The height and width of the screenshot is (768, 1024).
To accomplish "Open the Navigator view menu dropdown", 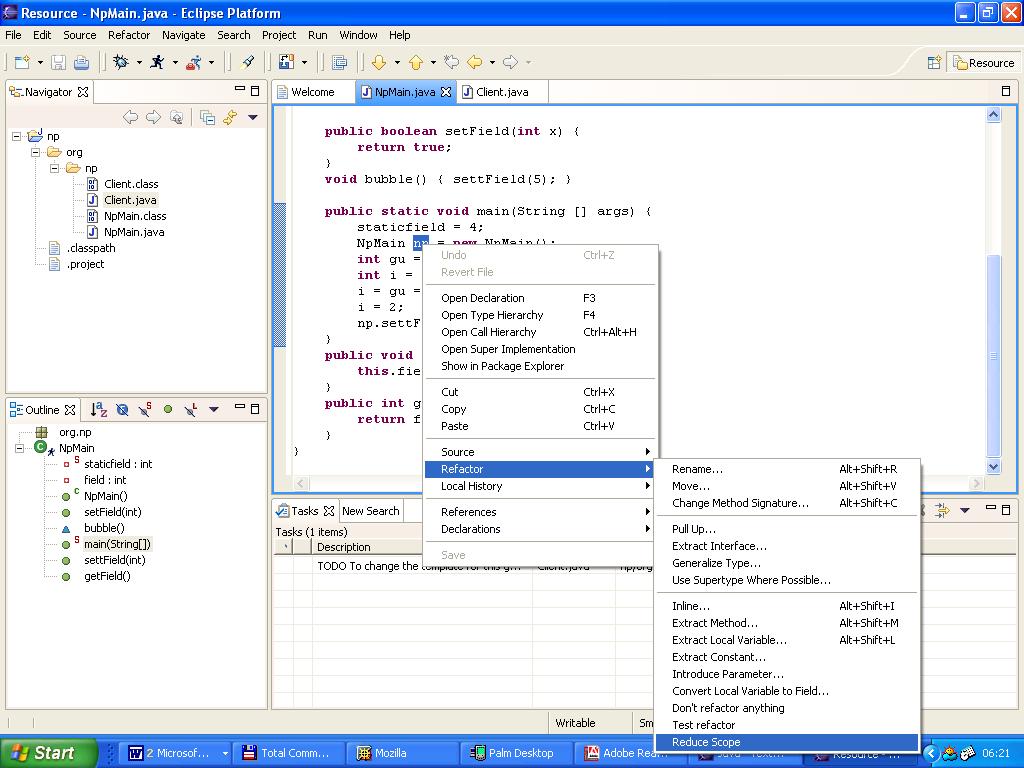I will pos(253,118).
